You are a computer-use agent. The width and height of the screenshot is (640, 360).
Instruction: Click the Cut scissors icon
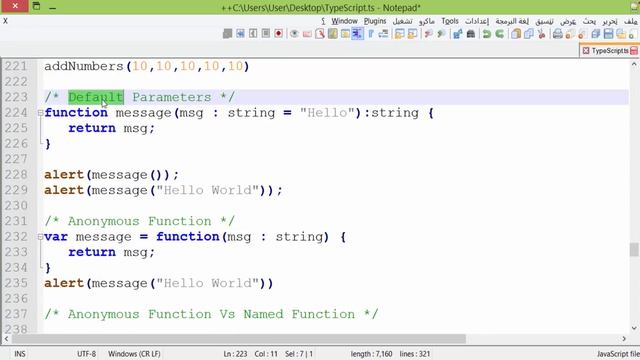point(542,34)
